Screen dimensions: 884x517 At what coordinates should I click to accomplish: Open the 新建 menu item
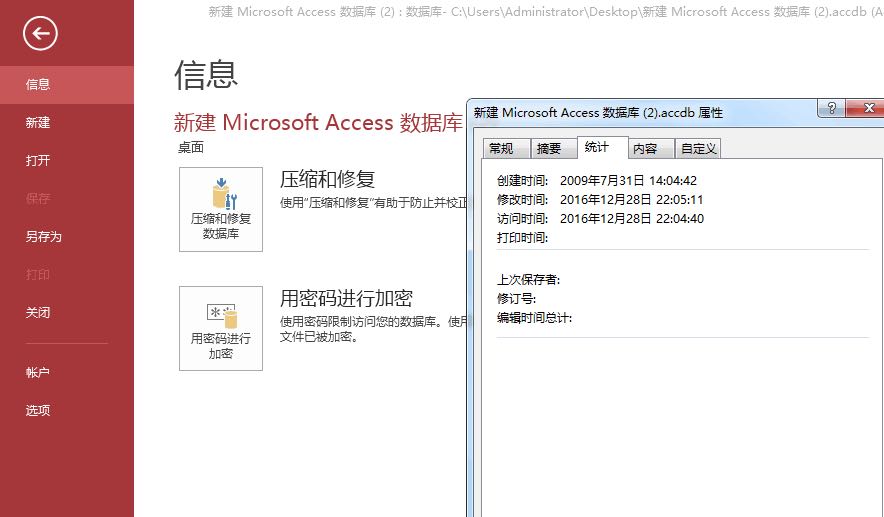coord(67,122)
